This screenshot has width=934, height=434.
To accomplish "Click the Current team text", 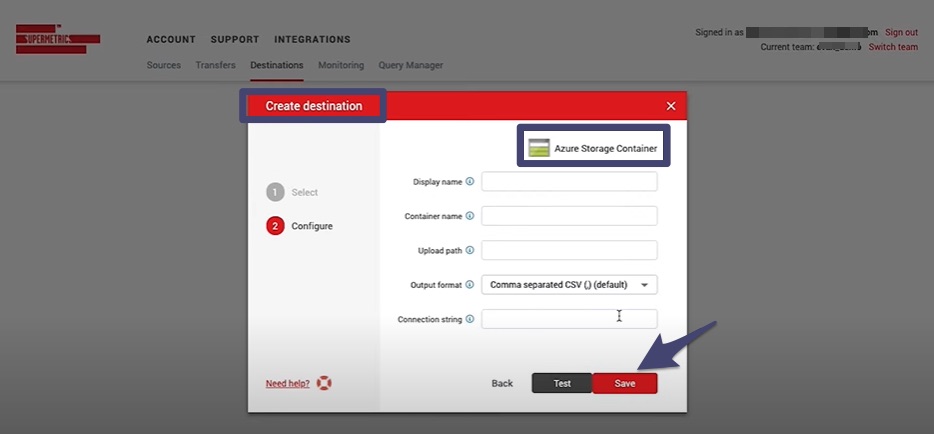I will coord(787,47).
